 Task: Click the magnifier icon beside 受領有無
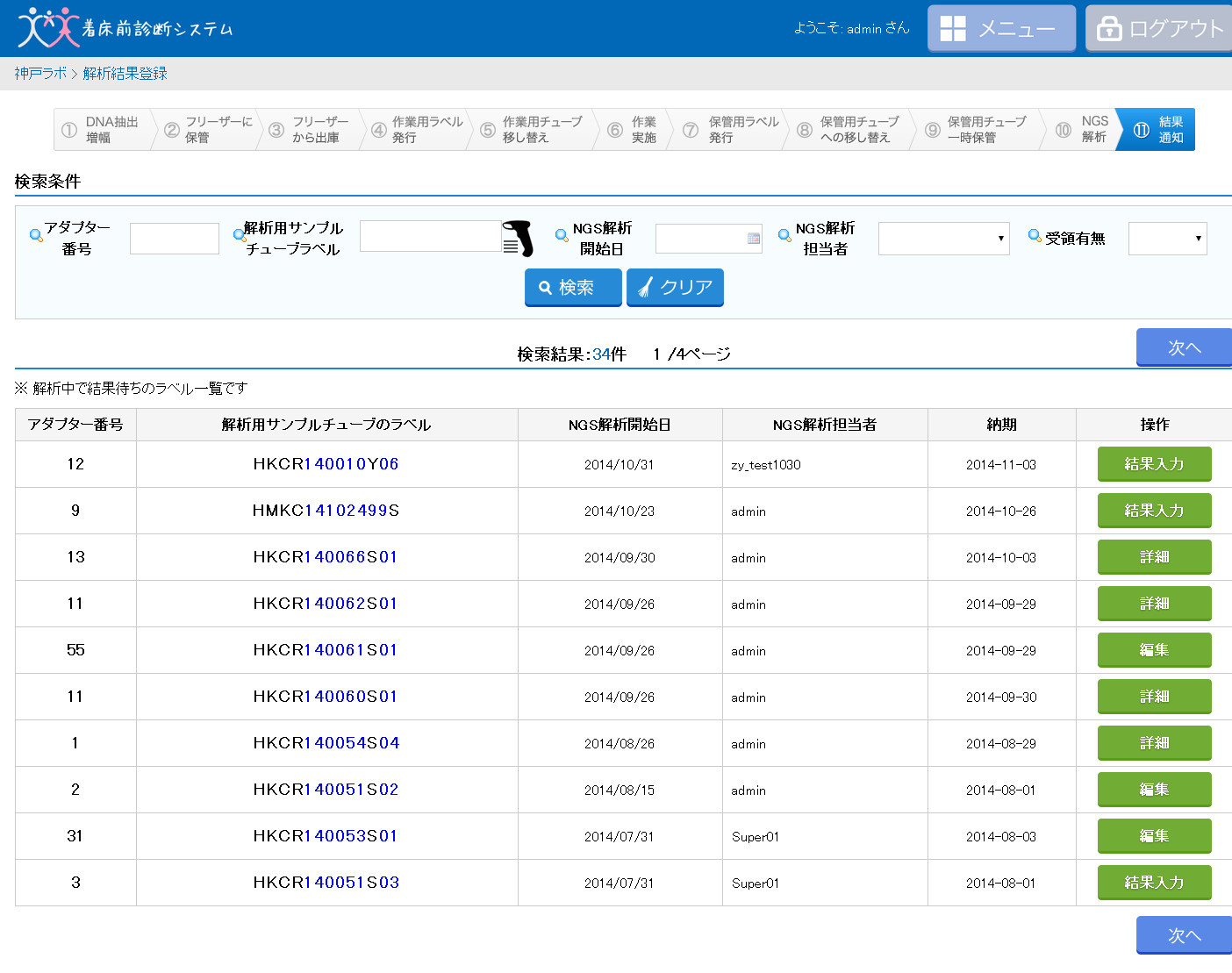click(1035, 236)
